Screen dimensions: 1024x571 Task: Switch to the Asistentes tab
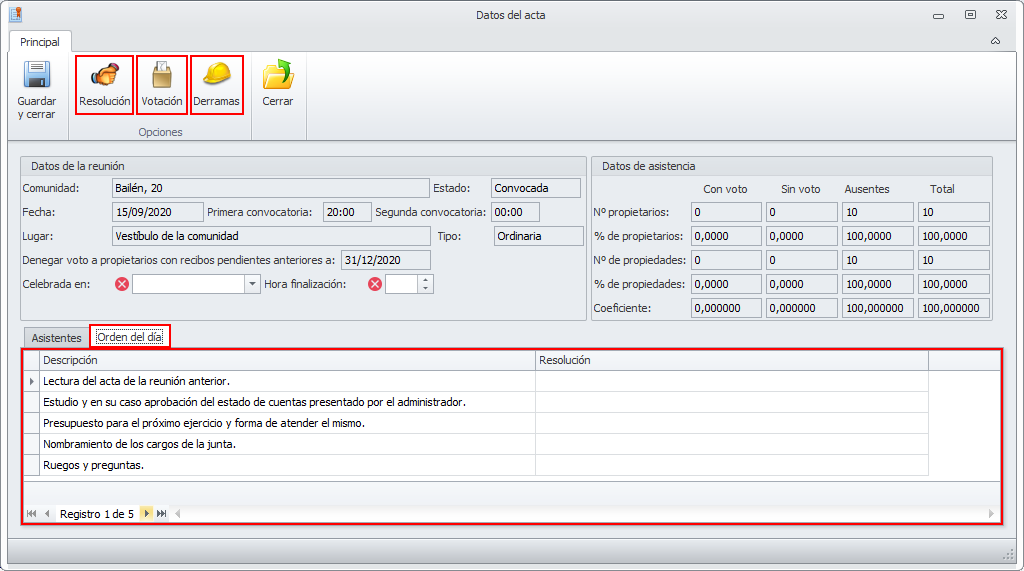[57, 338]
